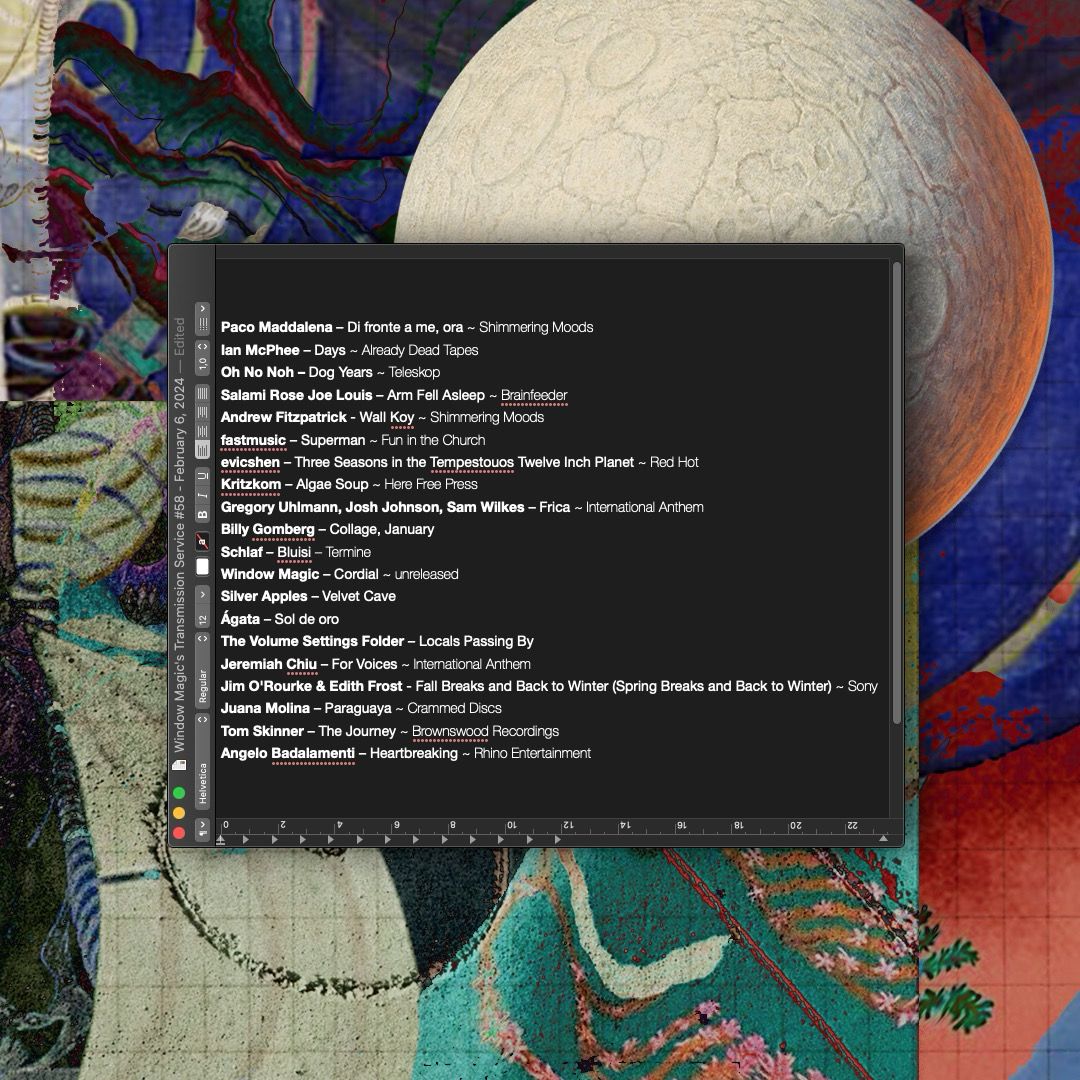Screen dimensions: 1080x1080
Task: Toggle italic formatting in the toolbar
Action: point(202,495)
